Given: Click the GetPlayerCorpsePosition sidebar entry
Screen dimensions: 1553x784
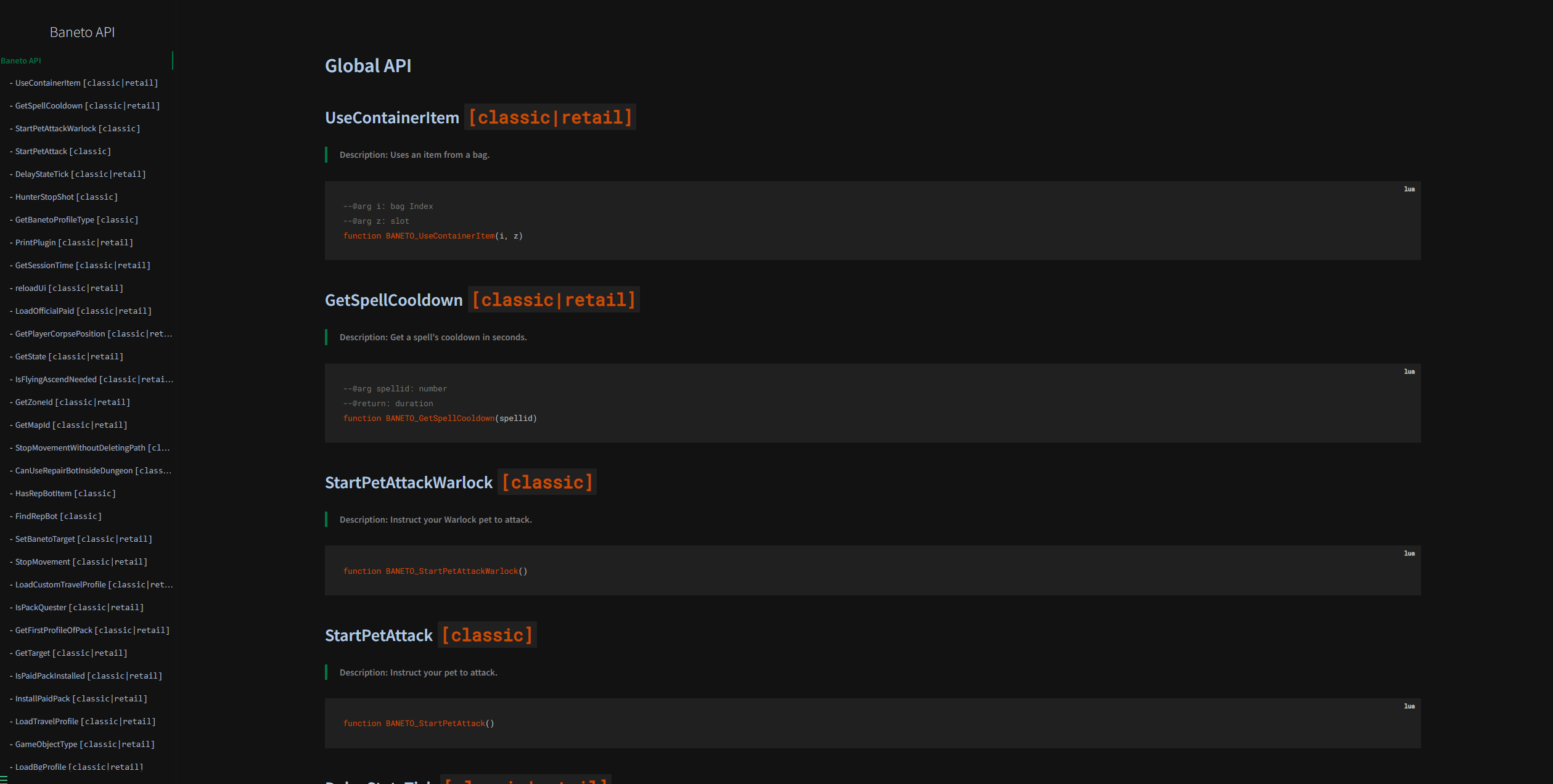Looking at the screenshot, I should coord(91,333).
